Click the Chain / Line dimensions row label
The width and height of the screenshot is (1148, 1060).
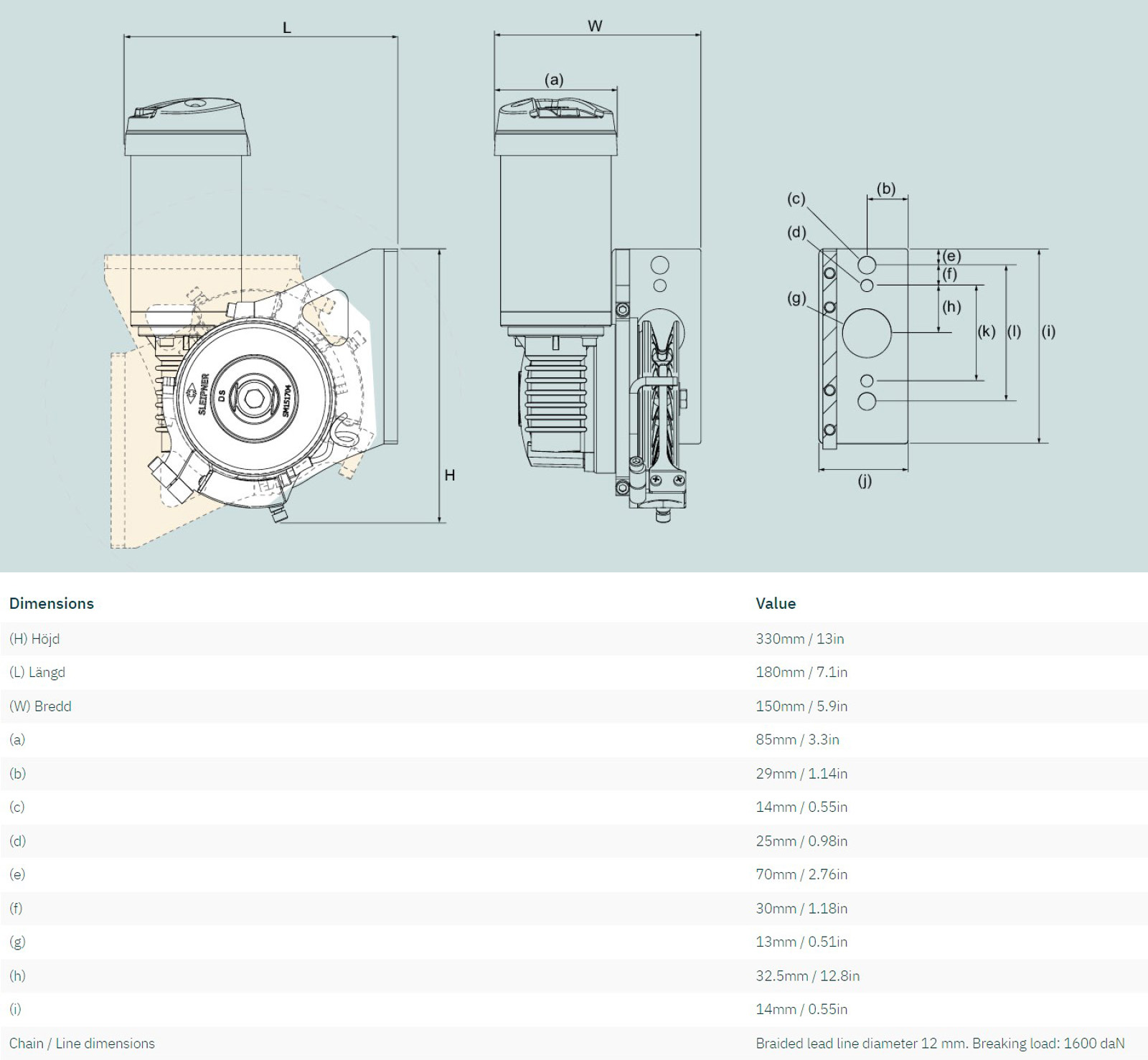click(82, 1043)
